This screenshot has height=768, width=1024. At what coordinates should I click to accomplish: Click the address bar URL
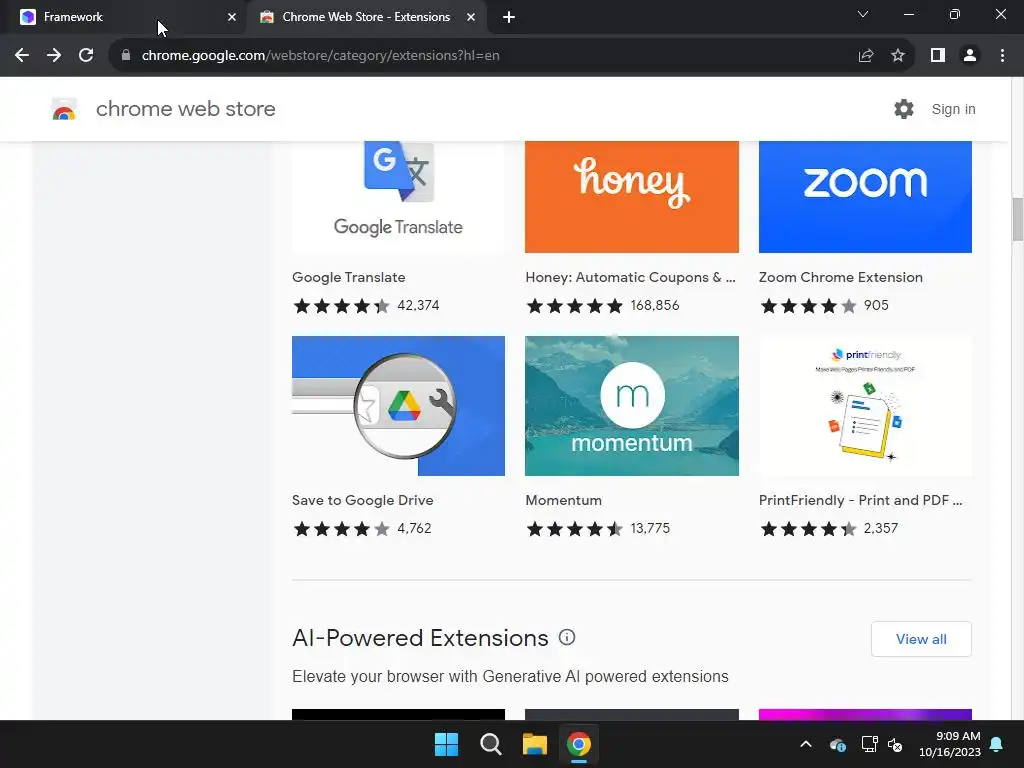click(321, 56)
